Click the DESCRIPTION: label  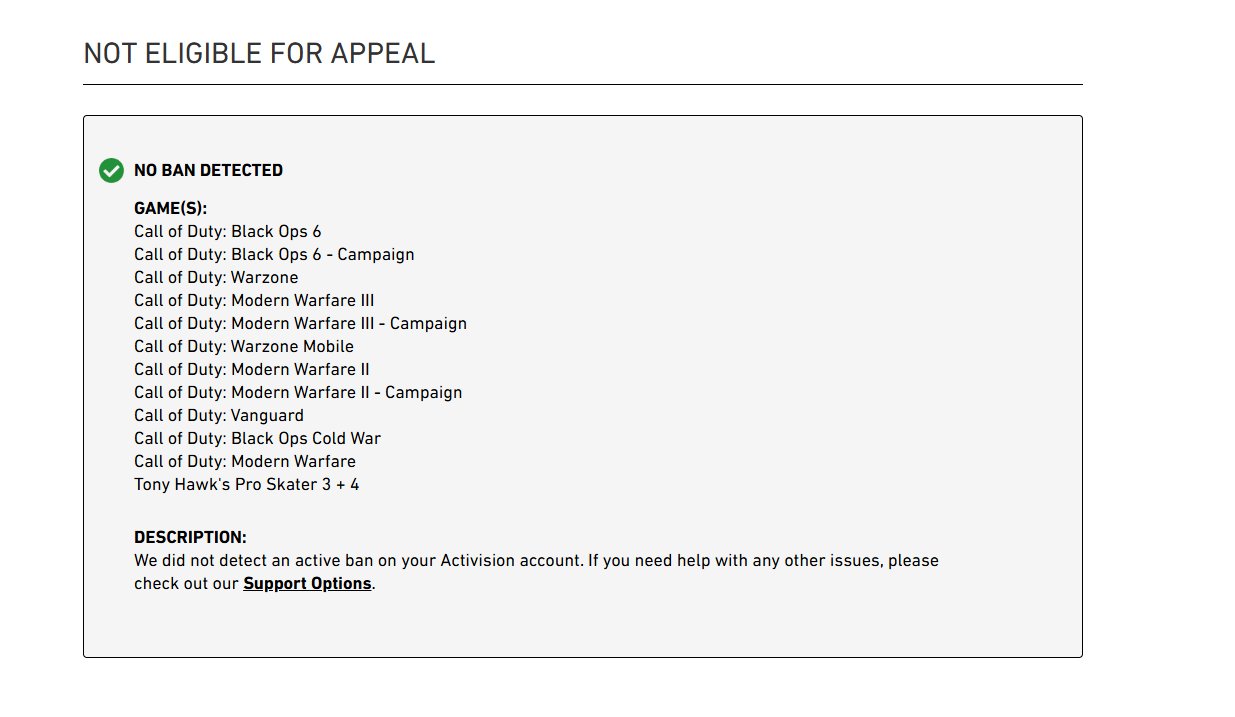pyautogui.click(x=190, y=538)
